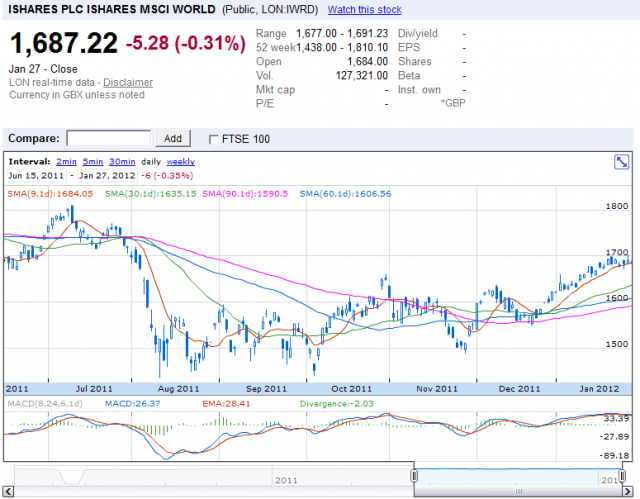Switch the interval to 5min

93,162
